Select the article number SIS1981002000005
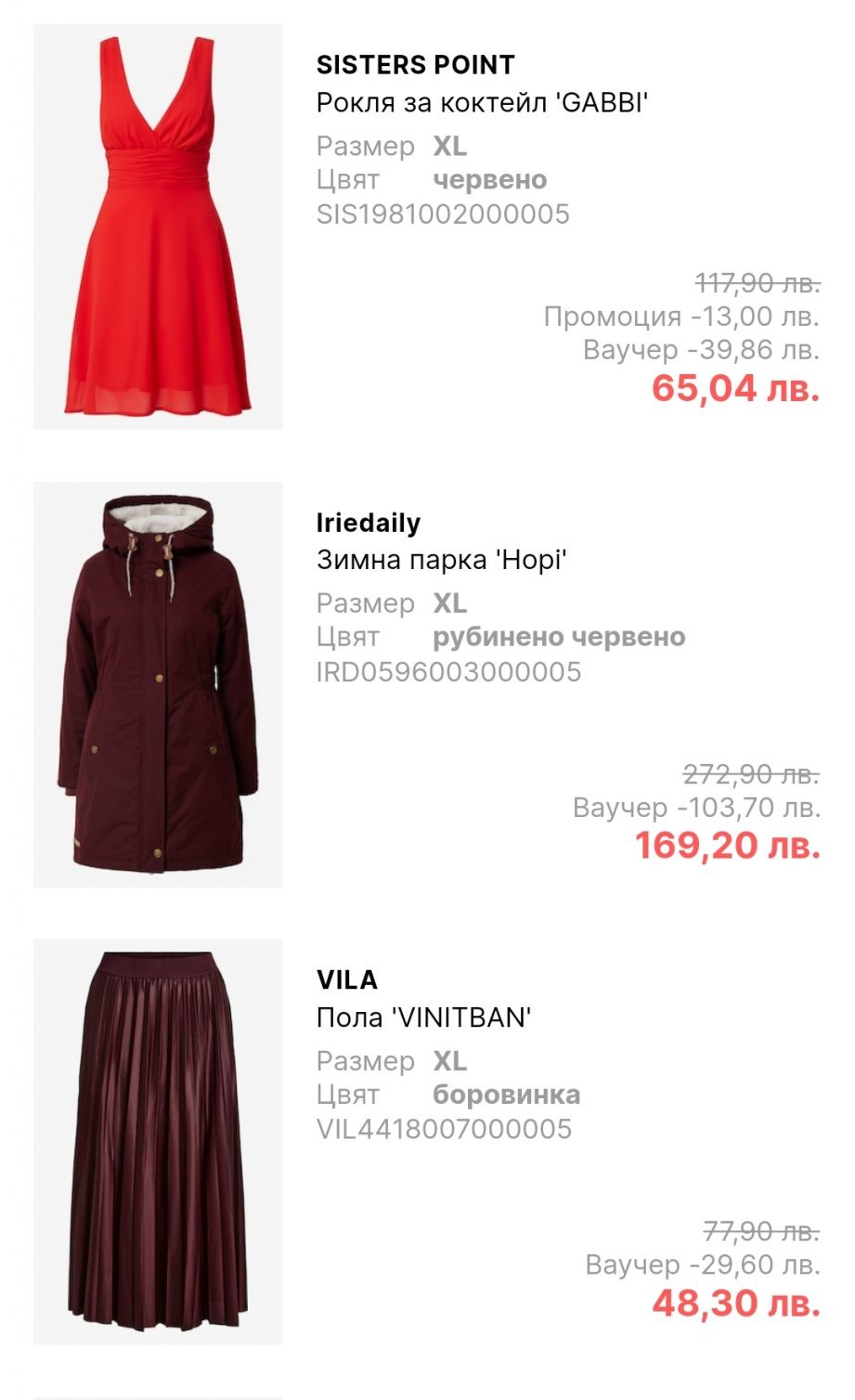 click(x=443, y=214)
